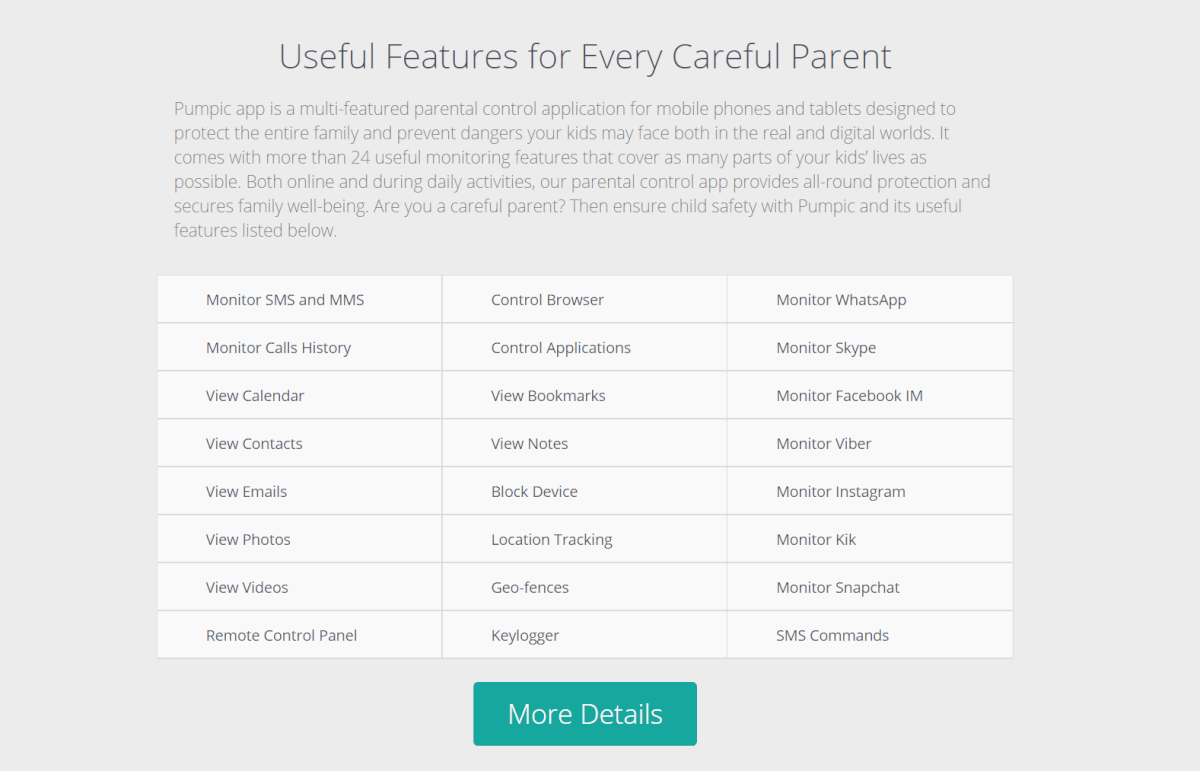Select the Block Device feature

click(x=584, y=492)
